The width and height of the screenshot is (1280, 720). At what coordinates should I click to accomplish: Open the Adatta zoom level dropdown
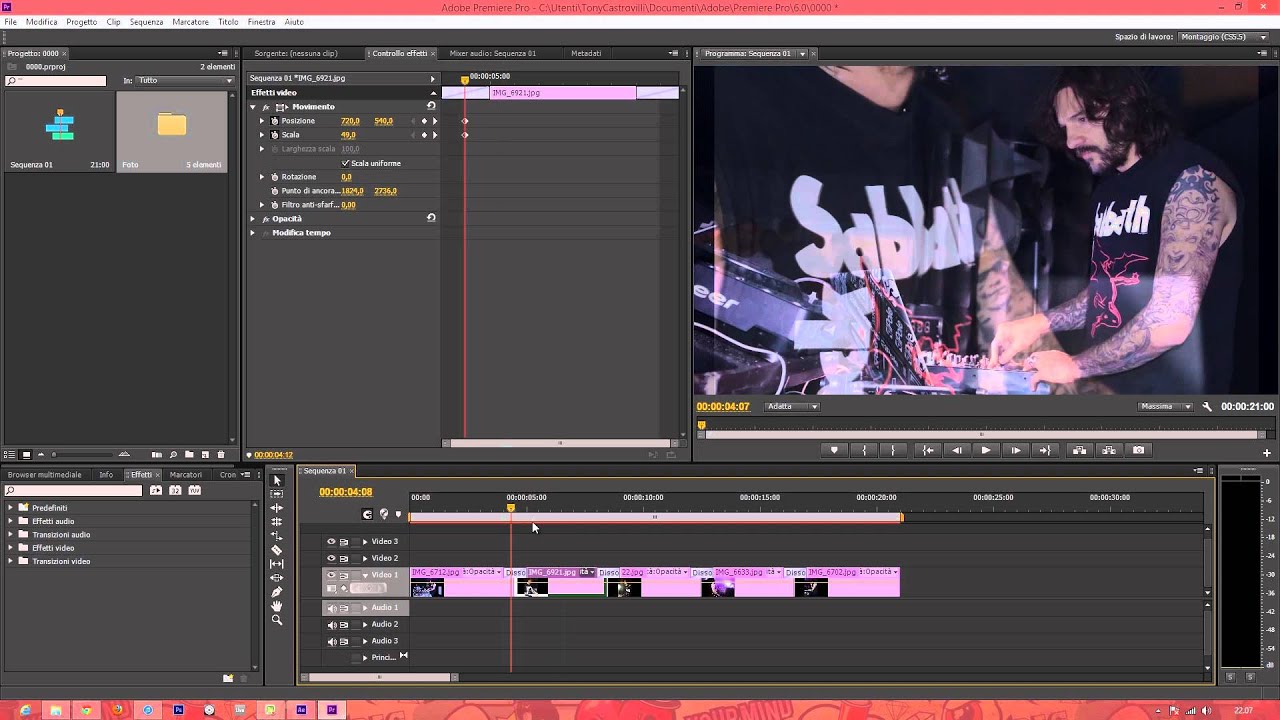point(793,407)
